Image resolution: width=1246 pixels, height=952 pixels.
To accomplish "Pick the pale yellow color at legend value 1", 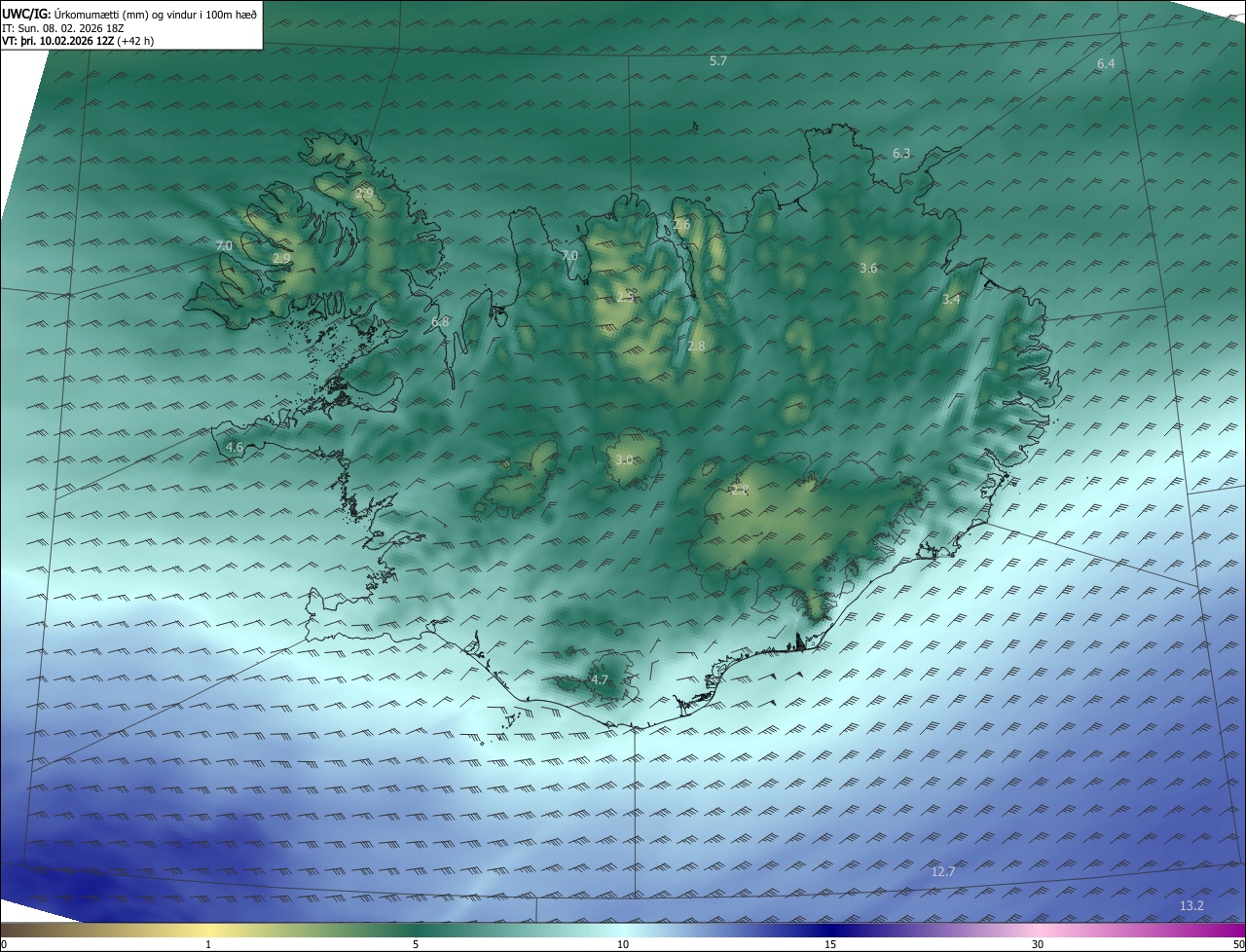I will [x=208, y=930].
